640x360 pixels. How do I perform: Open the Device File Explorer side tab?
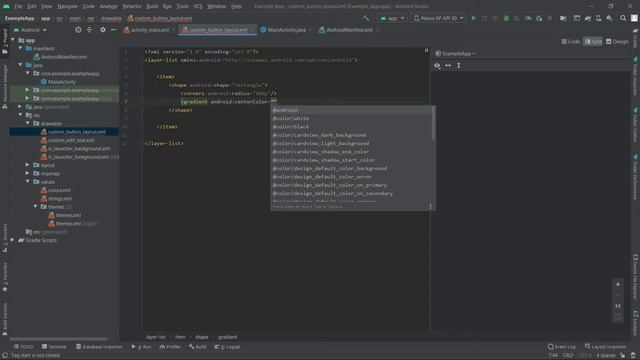tap(636, 278)
